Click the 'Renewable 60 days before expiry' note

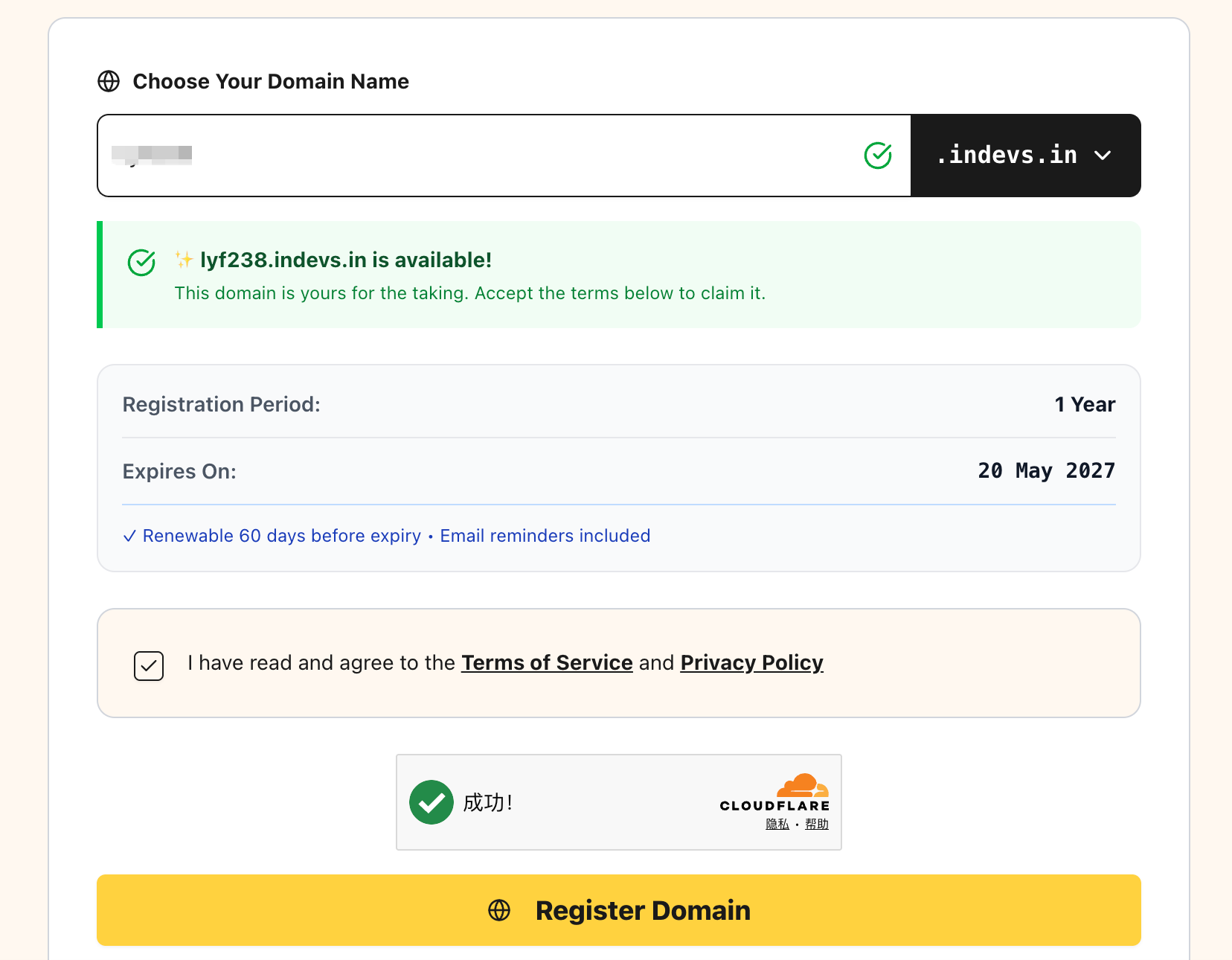282,536
